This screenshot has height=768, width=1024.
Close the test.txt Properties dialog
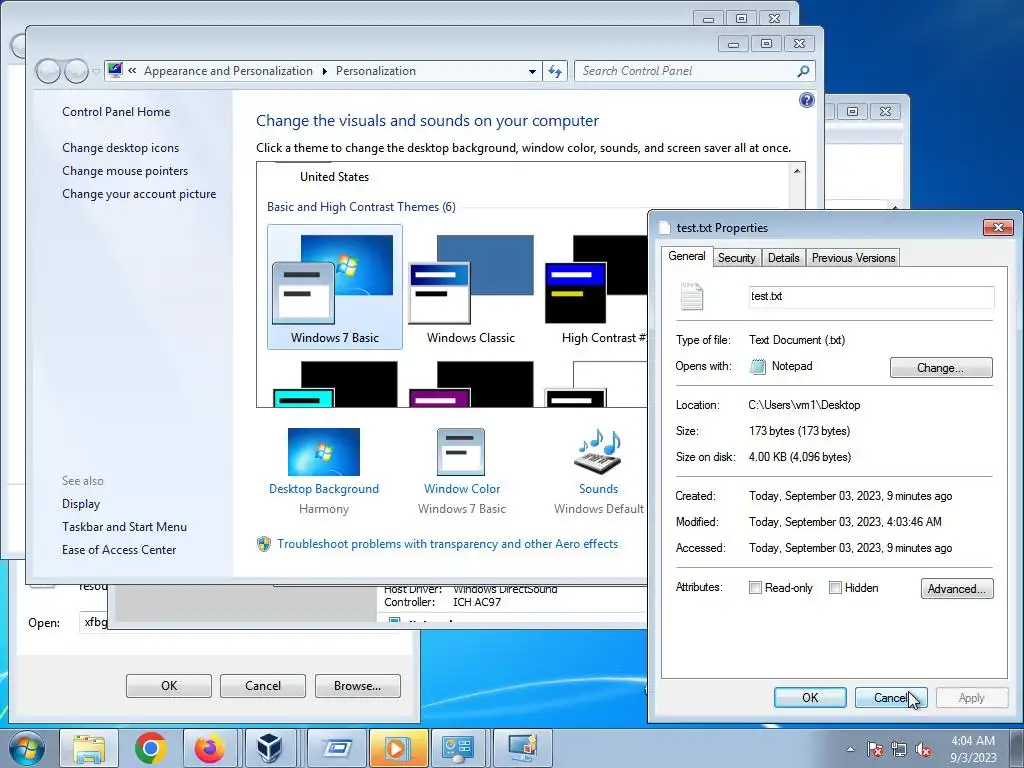pos(998,227)
